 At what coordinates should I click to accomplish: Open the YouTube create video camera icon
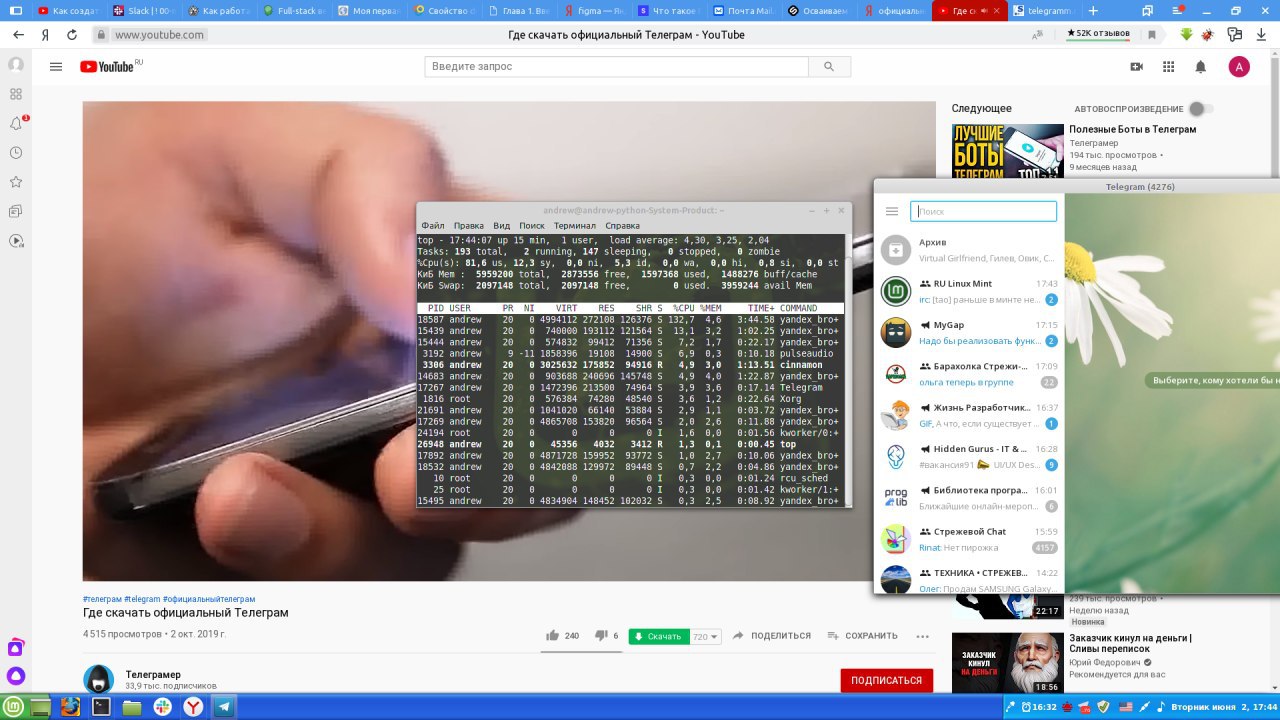point(1136,67)
